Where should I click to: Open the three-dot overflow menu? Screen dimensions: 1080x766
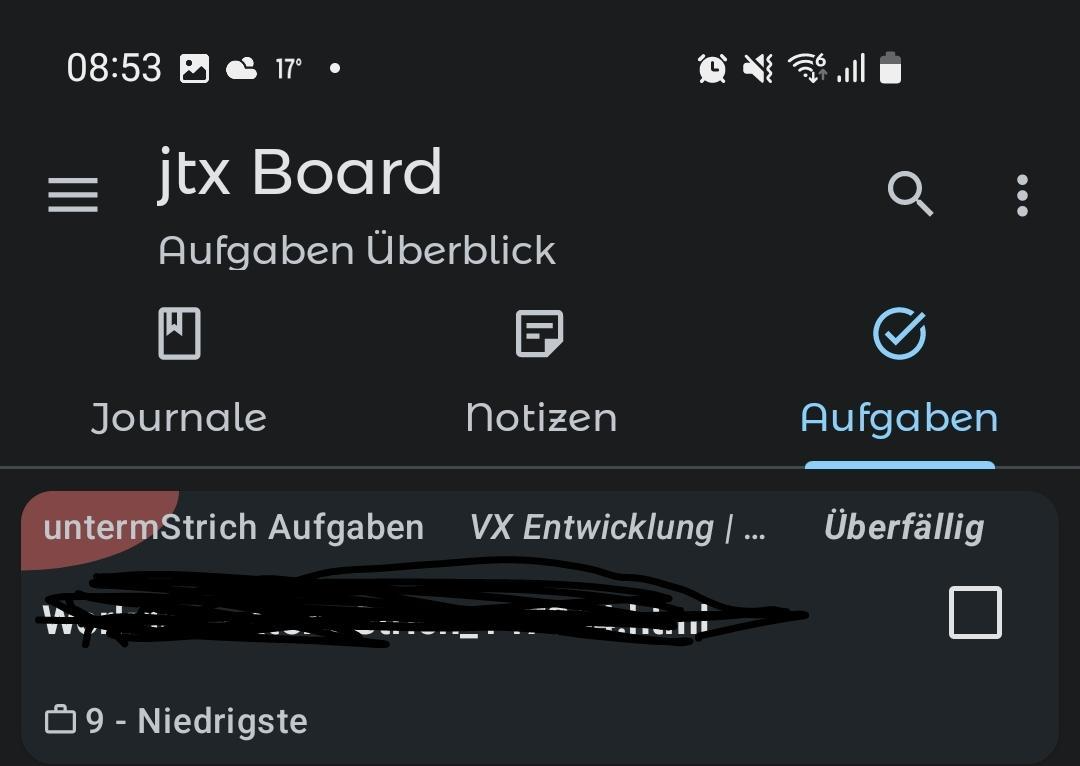pyautogui.click(x=1022, y=196)
